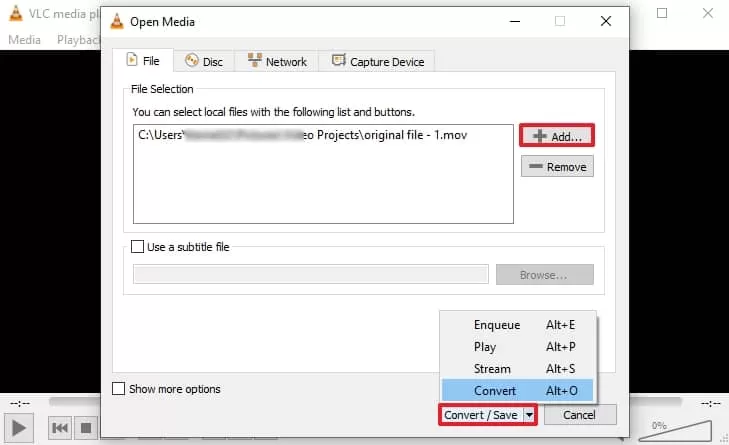This screenshot has width=729, height=445.
Task: Close the VLC media player window
Action: [708, 13]
